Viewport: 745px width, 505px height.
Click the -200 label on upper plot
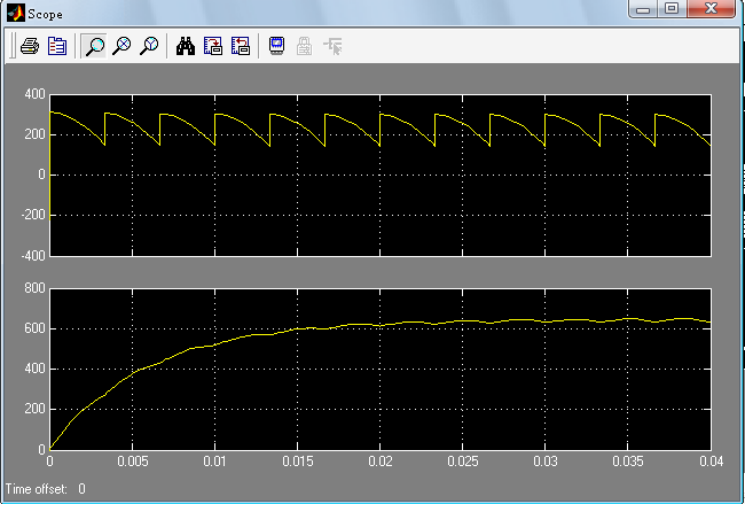pos(32,216)
